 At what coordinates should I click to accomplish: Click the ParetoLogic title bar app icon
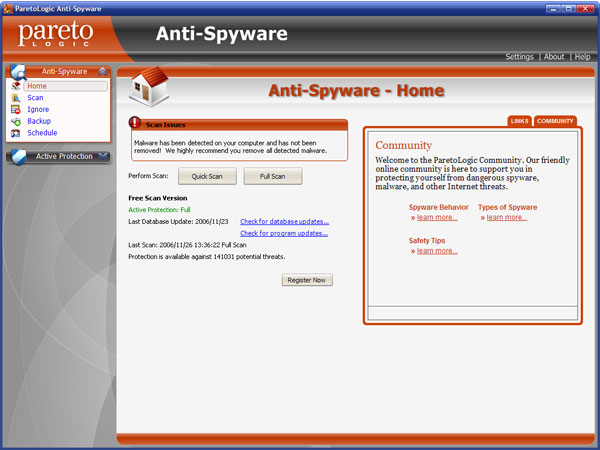coord(8,8)
